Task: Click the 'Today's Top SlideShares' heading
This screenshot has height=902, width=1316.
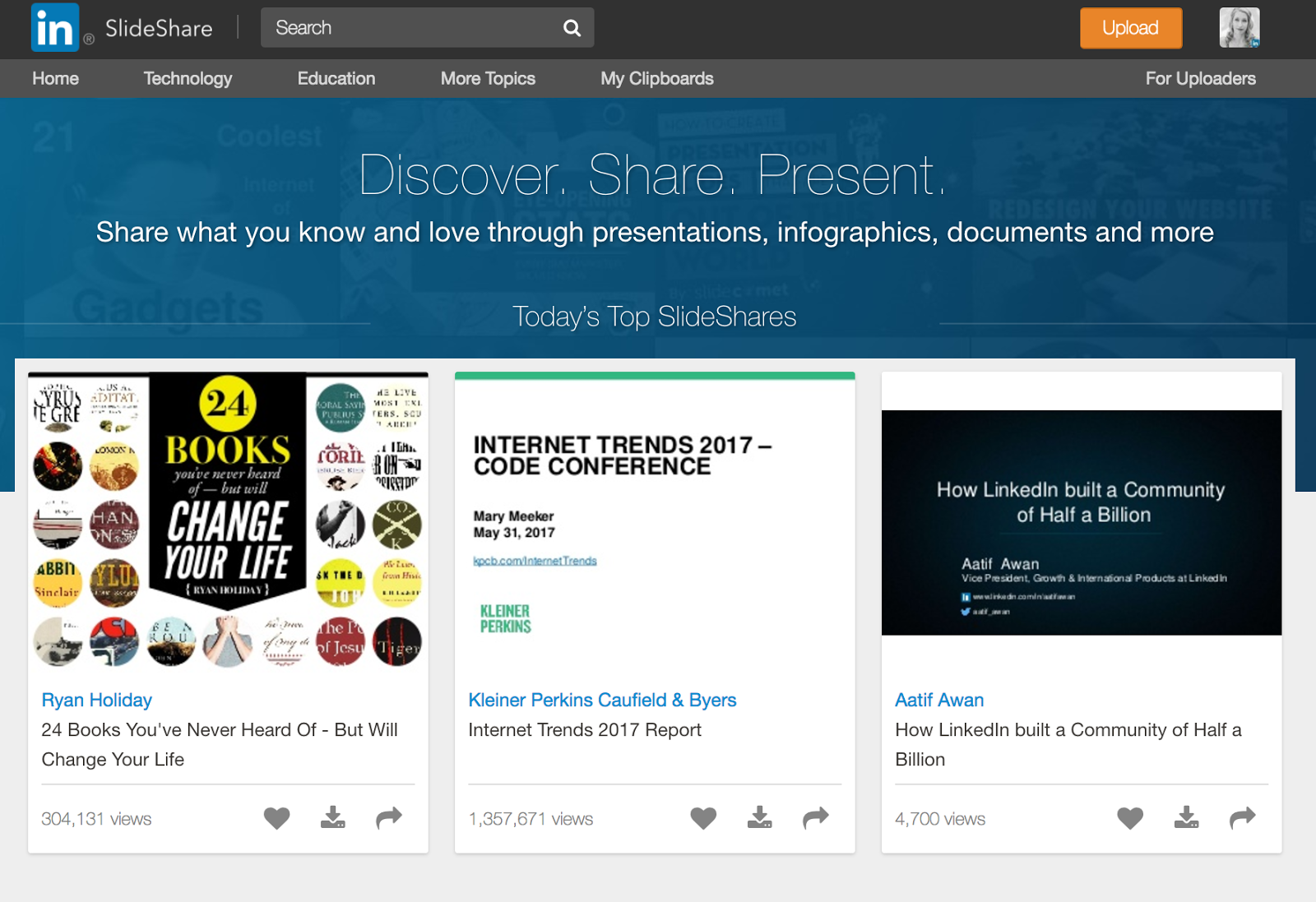Action: [655, 317]
